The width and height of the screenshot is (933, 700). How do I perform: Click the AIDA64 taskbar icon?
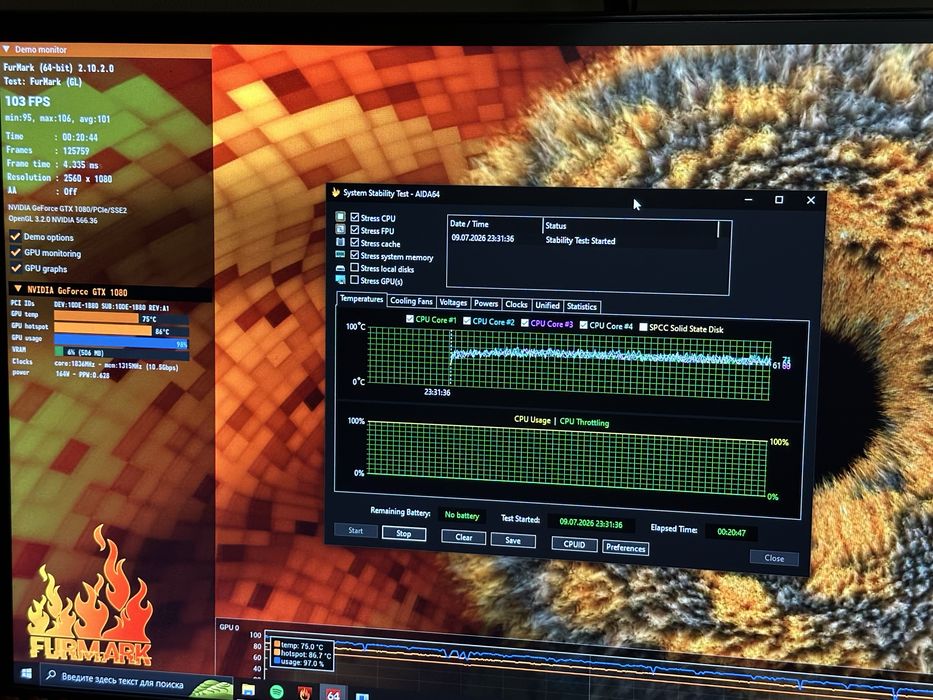[x=333, y=694]
